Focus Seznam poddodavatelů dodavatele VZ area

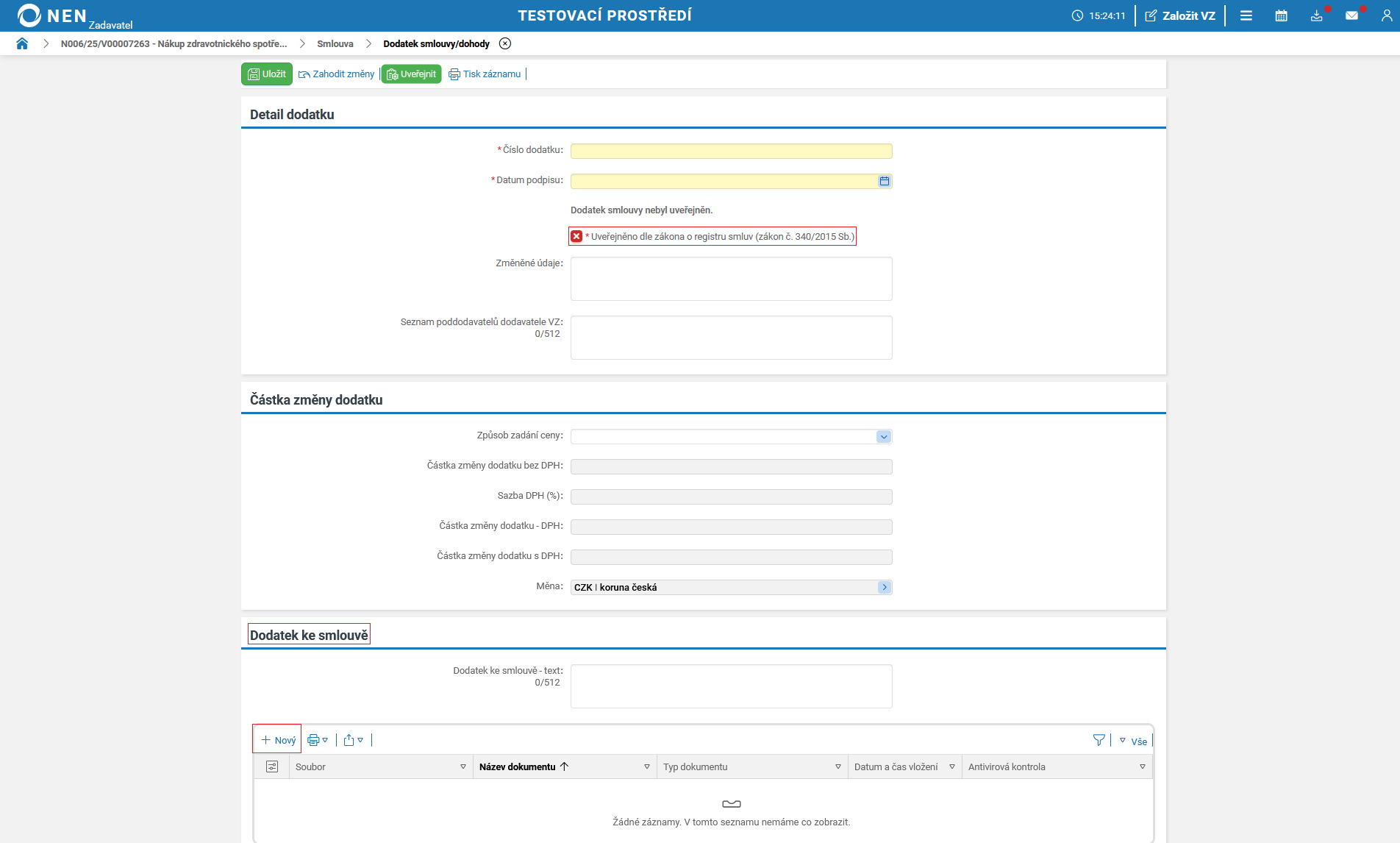731,337
